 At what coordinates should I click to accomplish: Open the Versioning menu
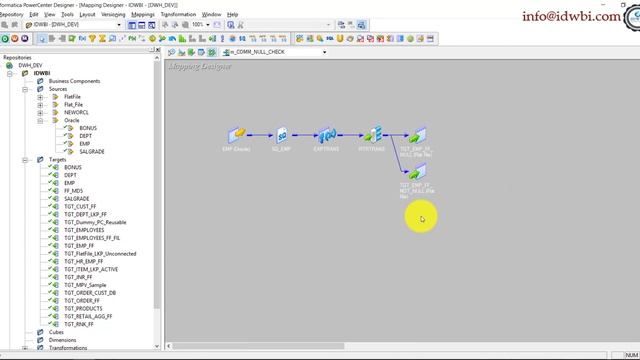coord(113,14)
